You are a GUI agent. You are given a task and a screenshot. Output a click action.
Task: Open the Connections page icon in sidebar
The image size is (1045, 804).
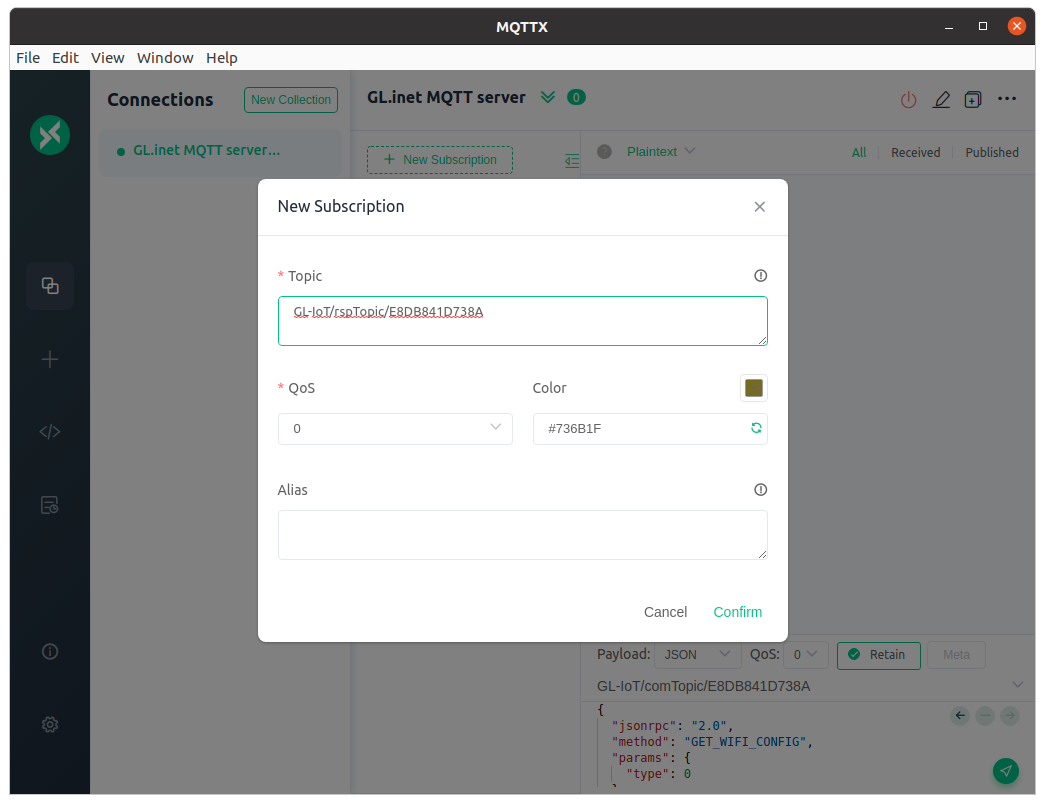point(50,286)
